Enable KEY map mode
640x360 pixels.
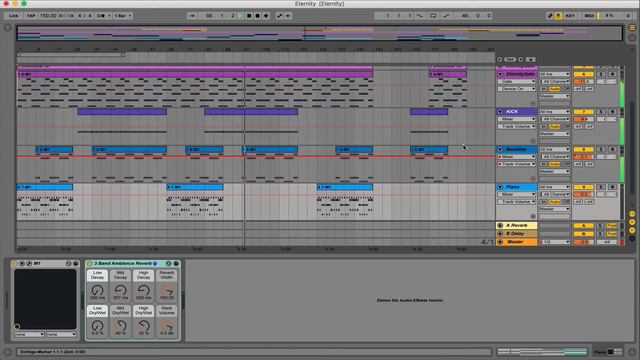(570, 16)
